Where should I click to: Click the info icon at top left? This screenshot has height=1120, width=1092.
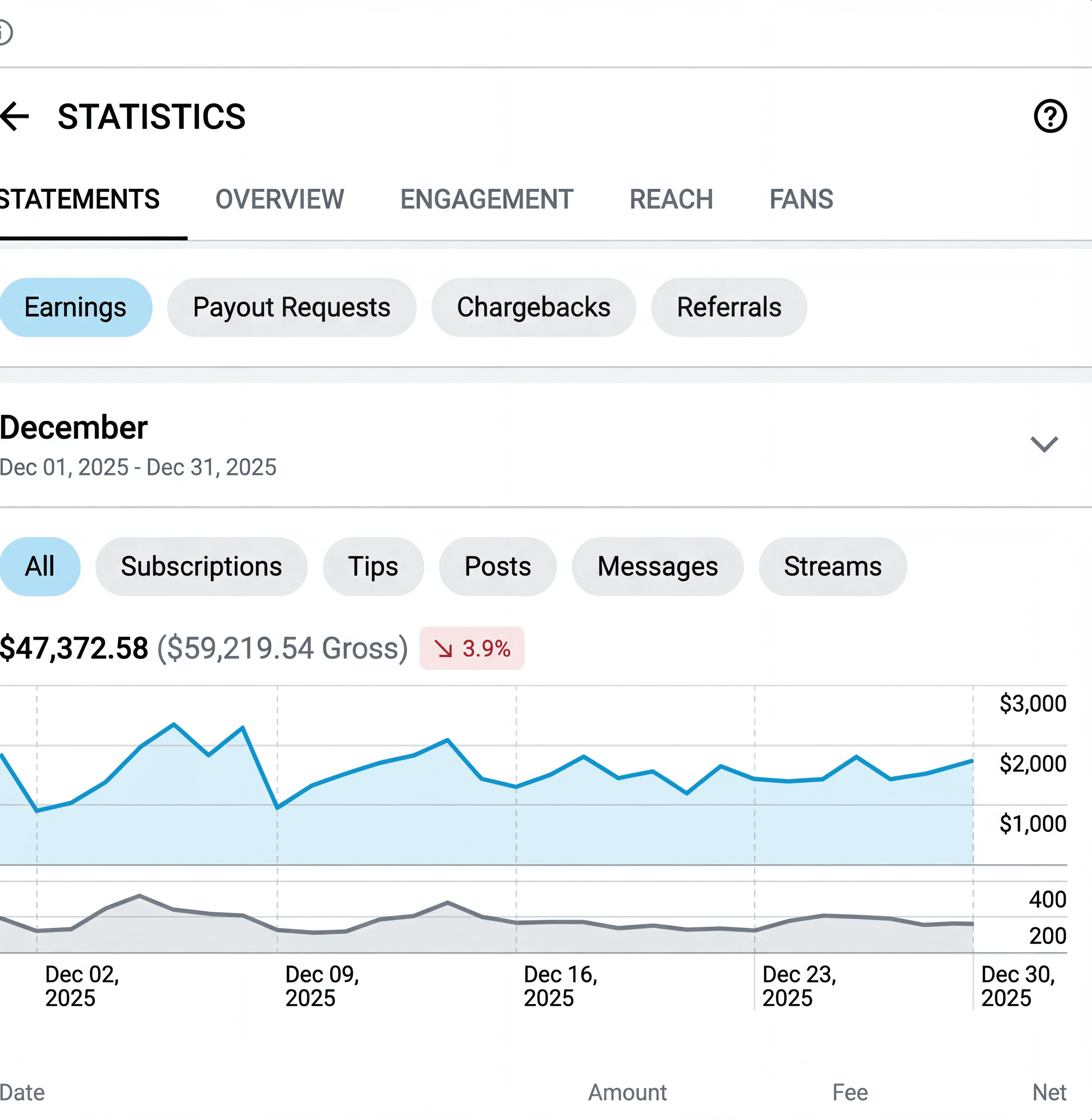point(5,32)
